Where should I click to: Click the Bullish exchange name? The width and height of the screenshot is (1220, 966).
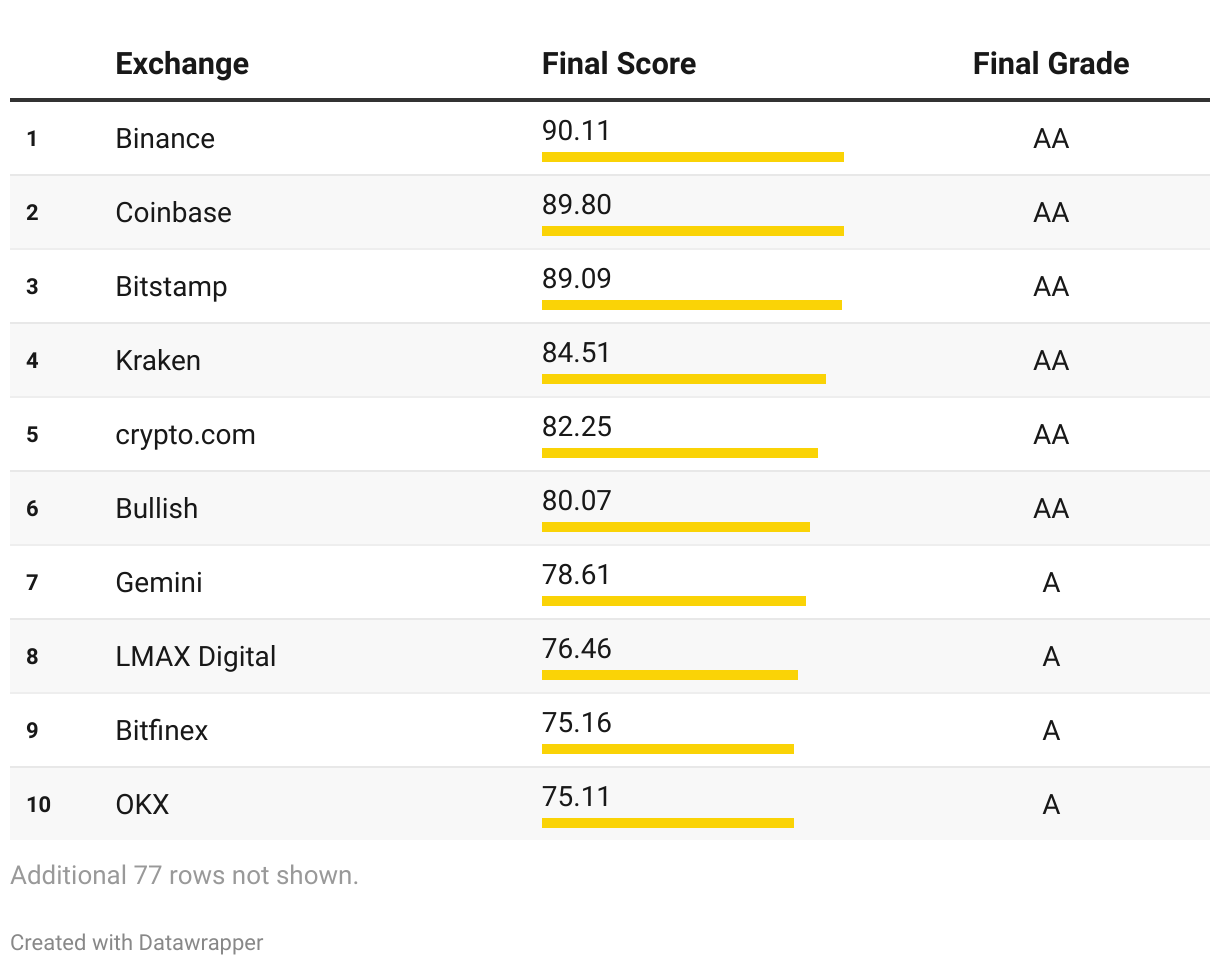point(157,508)
